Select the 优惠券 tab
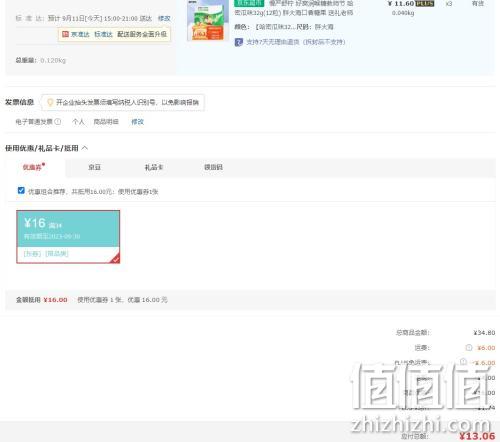The image size is (500, 442). point(33,167)
